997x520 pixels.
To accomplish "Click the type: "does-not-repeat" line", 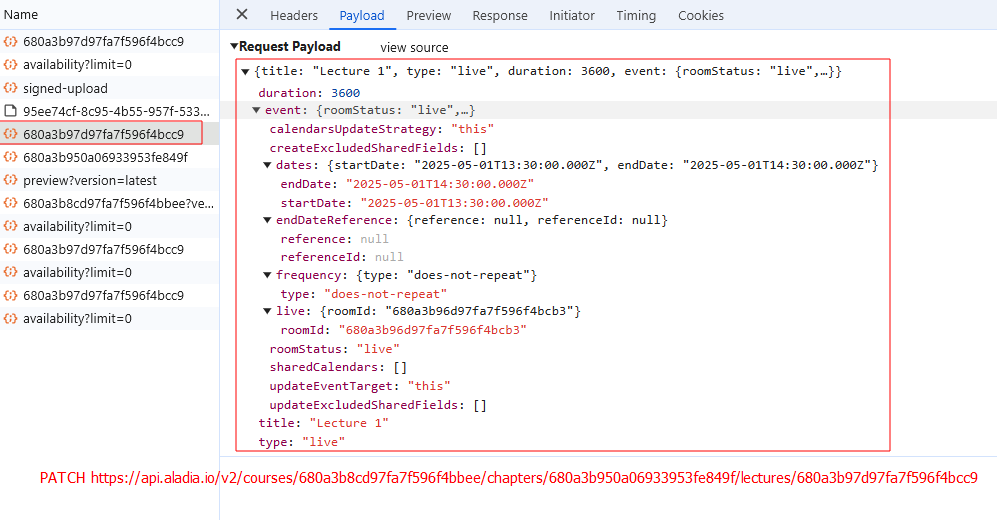I will pyautogui.click(x=364, y=294).
